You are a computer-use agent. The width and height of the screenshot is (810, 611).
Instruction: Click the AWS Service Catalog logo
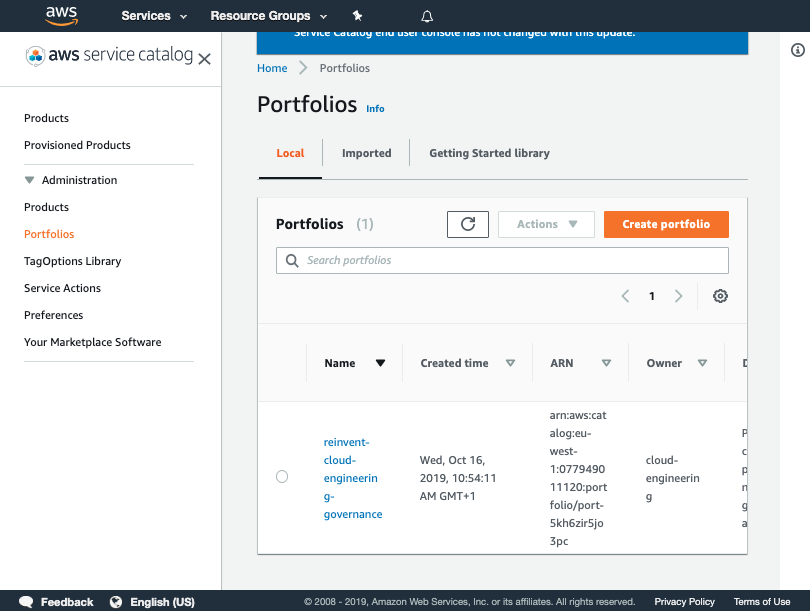tap(109, 55)
